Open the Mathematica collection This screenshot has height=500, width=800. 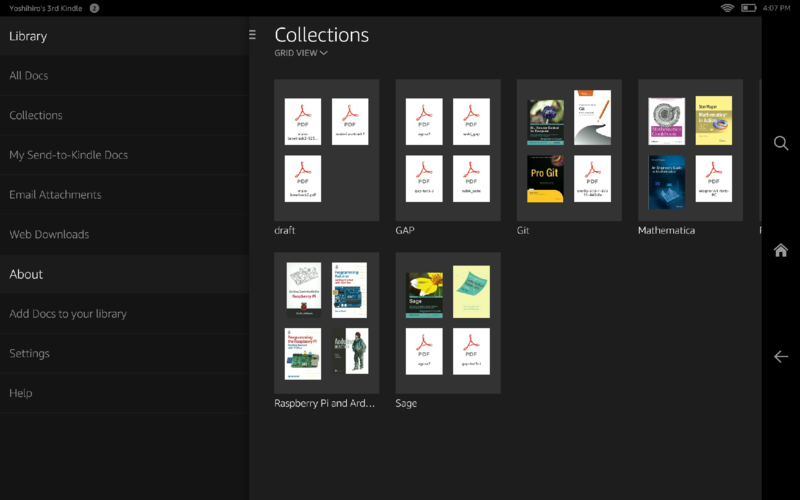[x=690, y=150]
